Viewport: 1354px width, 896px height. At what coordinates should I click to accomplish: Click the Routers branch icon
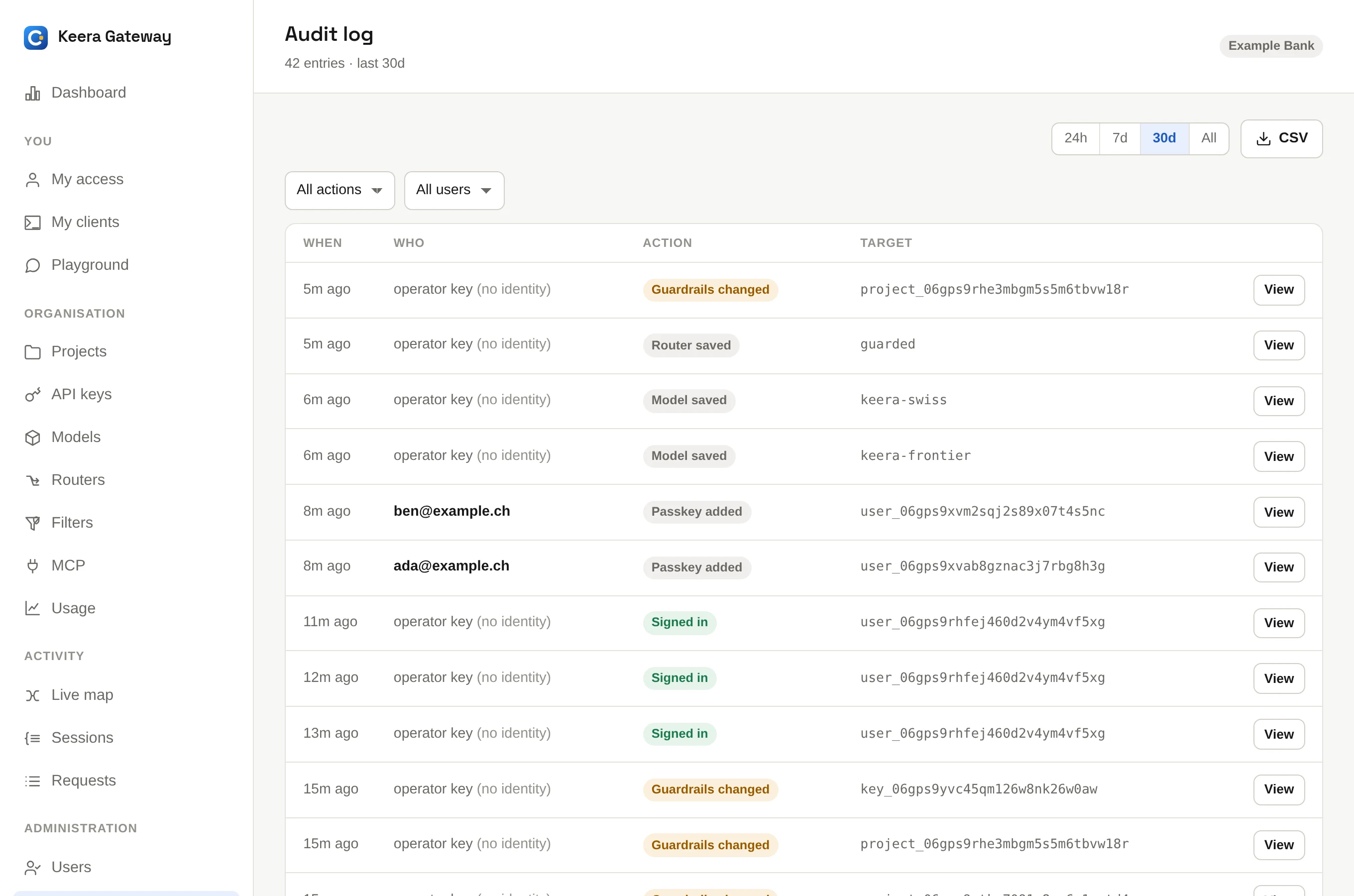[x=32, y=480]
